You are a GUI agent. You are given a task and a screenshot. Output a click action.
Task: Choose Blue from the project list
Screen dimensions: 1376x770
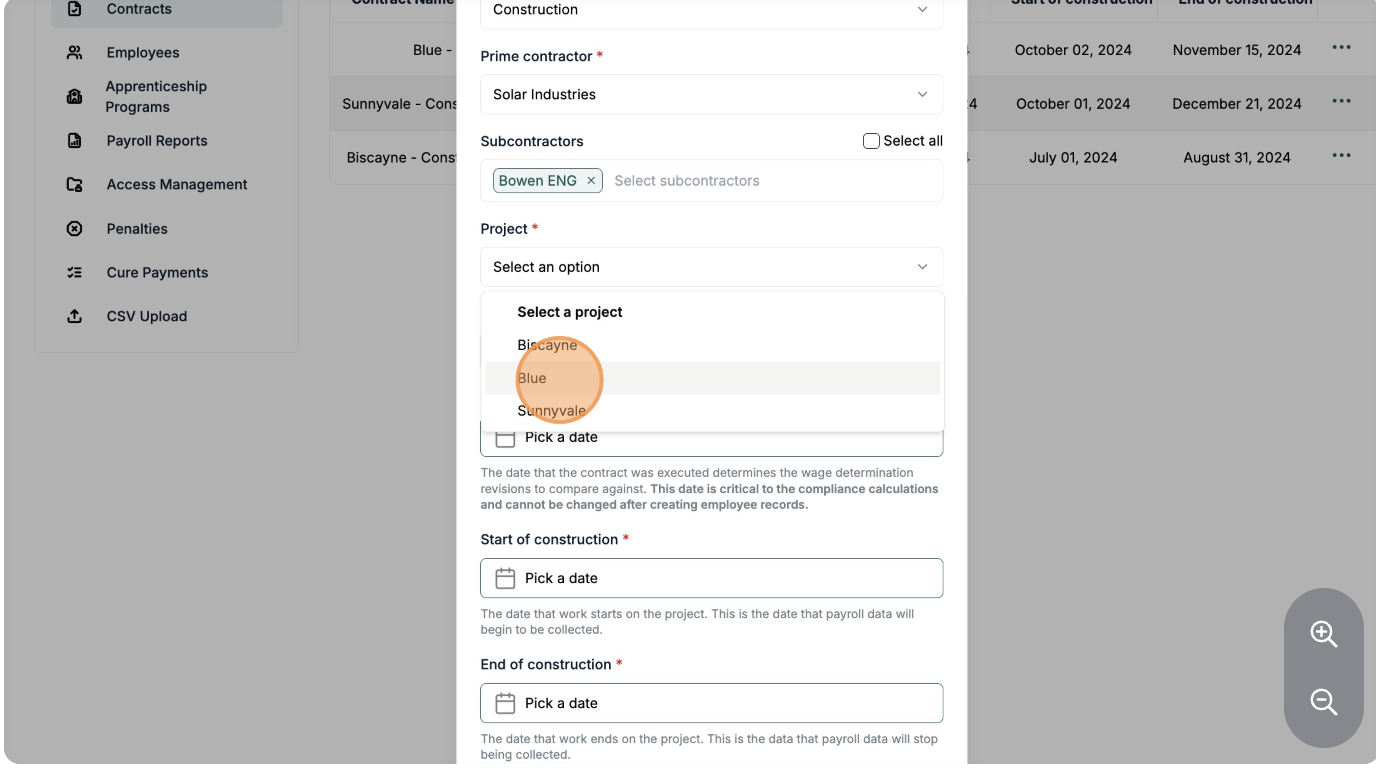pos(532,378)
